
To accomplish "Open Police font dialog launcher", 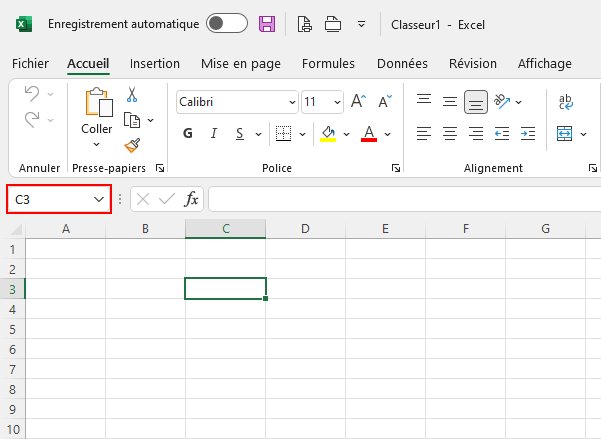I will tap(396, 168).
